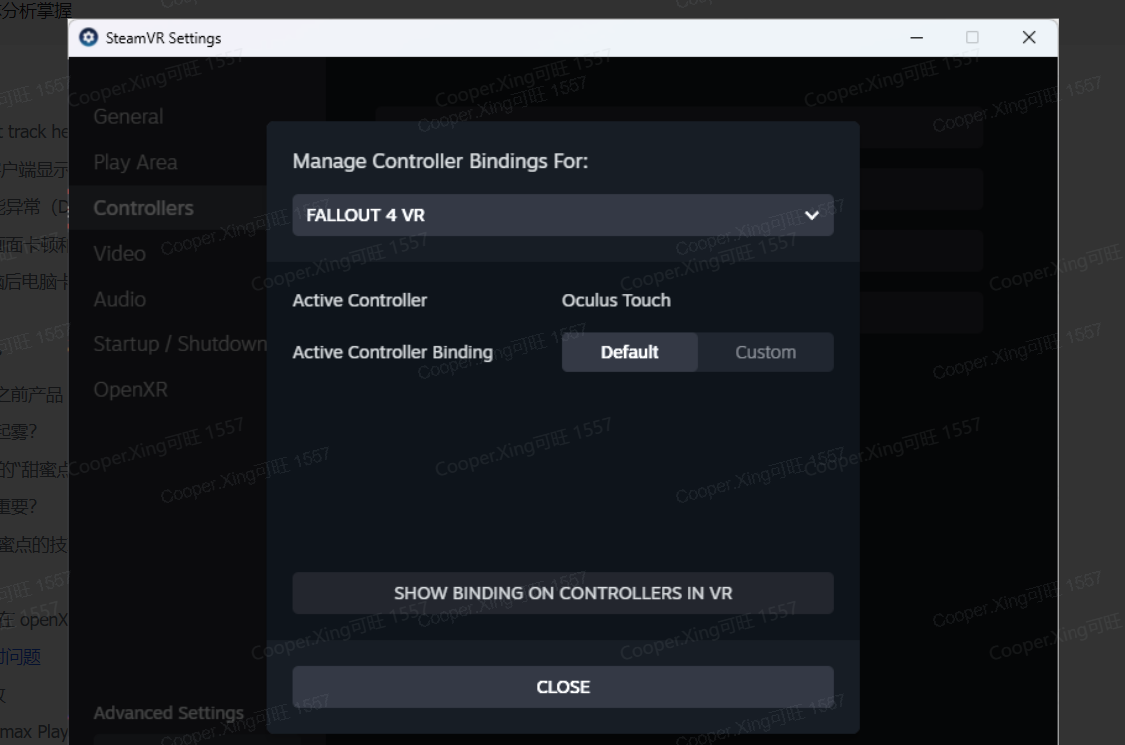Click the Active Controller Binding label
The width and height of the screenshot is (1125, 745).
[x=392, y=352]
